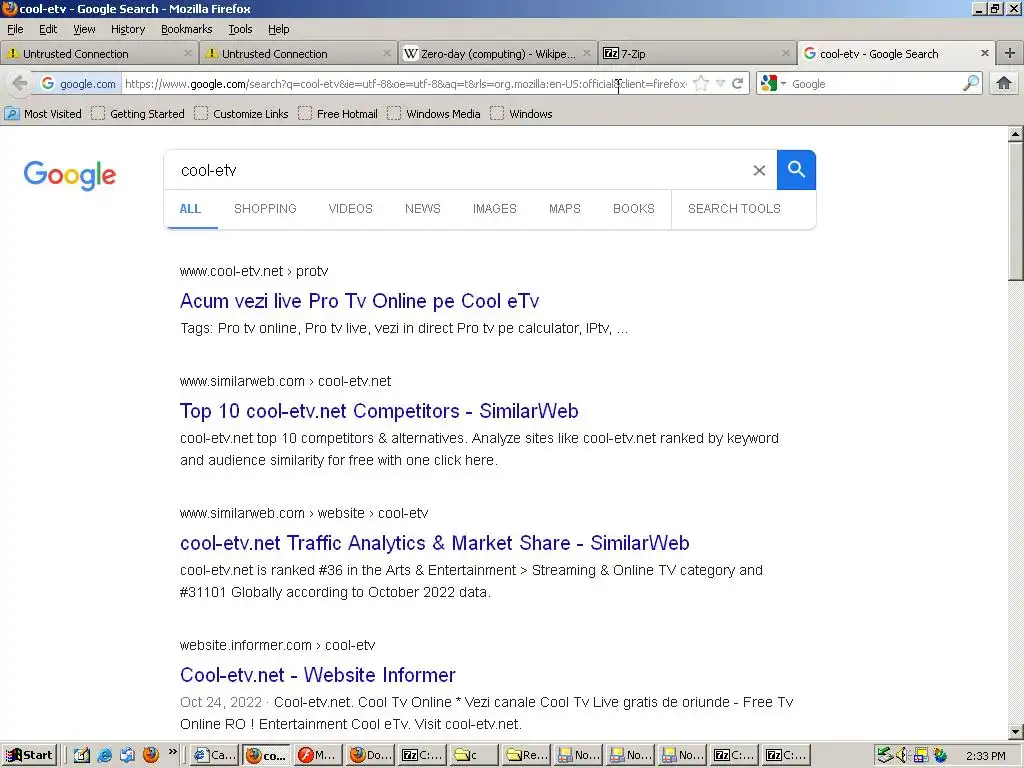
Task: Click the search bar magnifier icon
Action: [x=971, y=83]
